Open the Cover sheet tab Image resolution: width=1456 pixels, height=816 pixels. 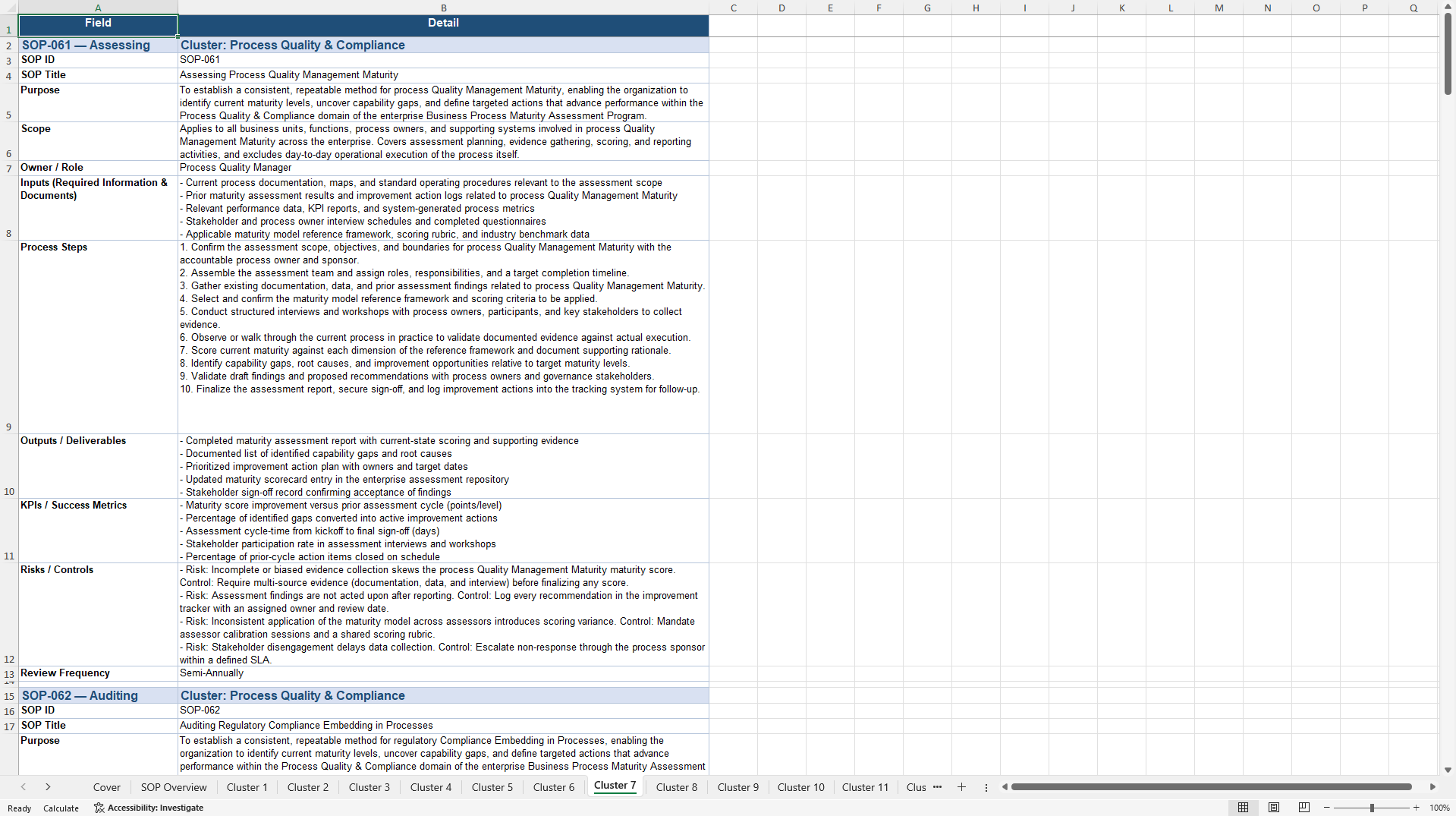pyautogui.click(x=107, y=787)
